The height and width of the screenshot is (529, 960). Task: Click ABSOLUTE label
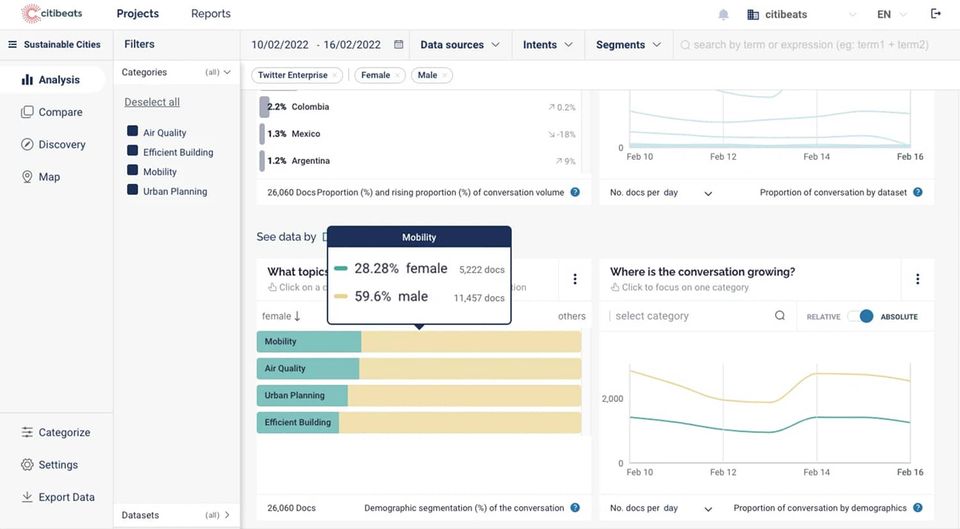(x=899, y=317)
